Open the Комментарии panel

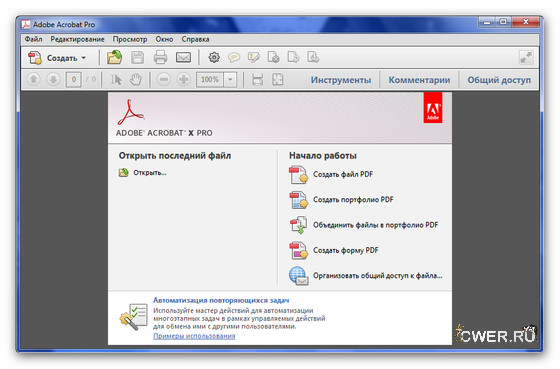pos(419,80)
